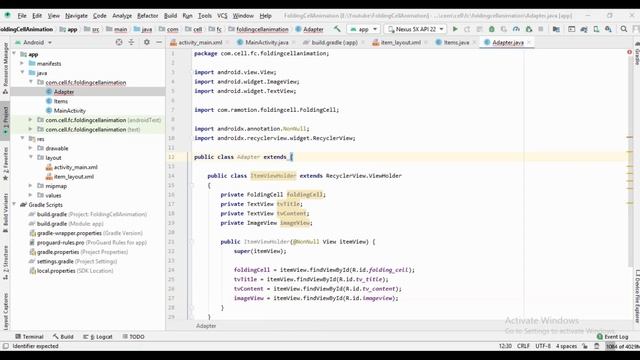Open the VCS menu
Image resolution: width=640 pixels, height=360 pixels.
(x=222, y=16)
